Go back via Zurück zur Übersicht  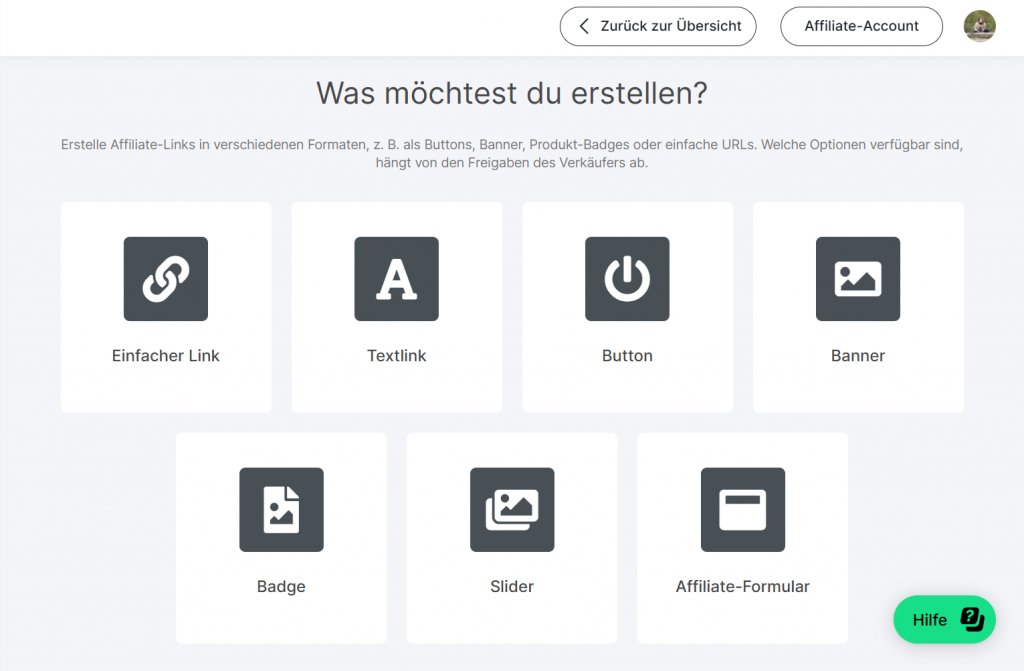click(670, 26)
